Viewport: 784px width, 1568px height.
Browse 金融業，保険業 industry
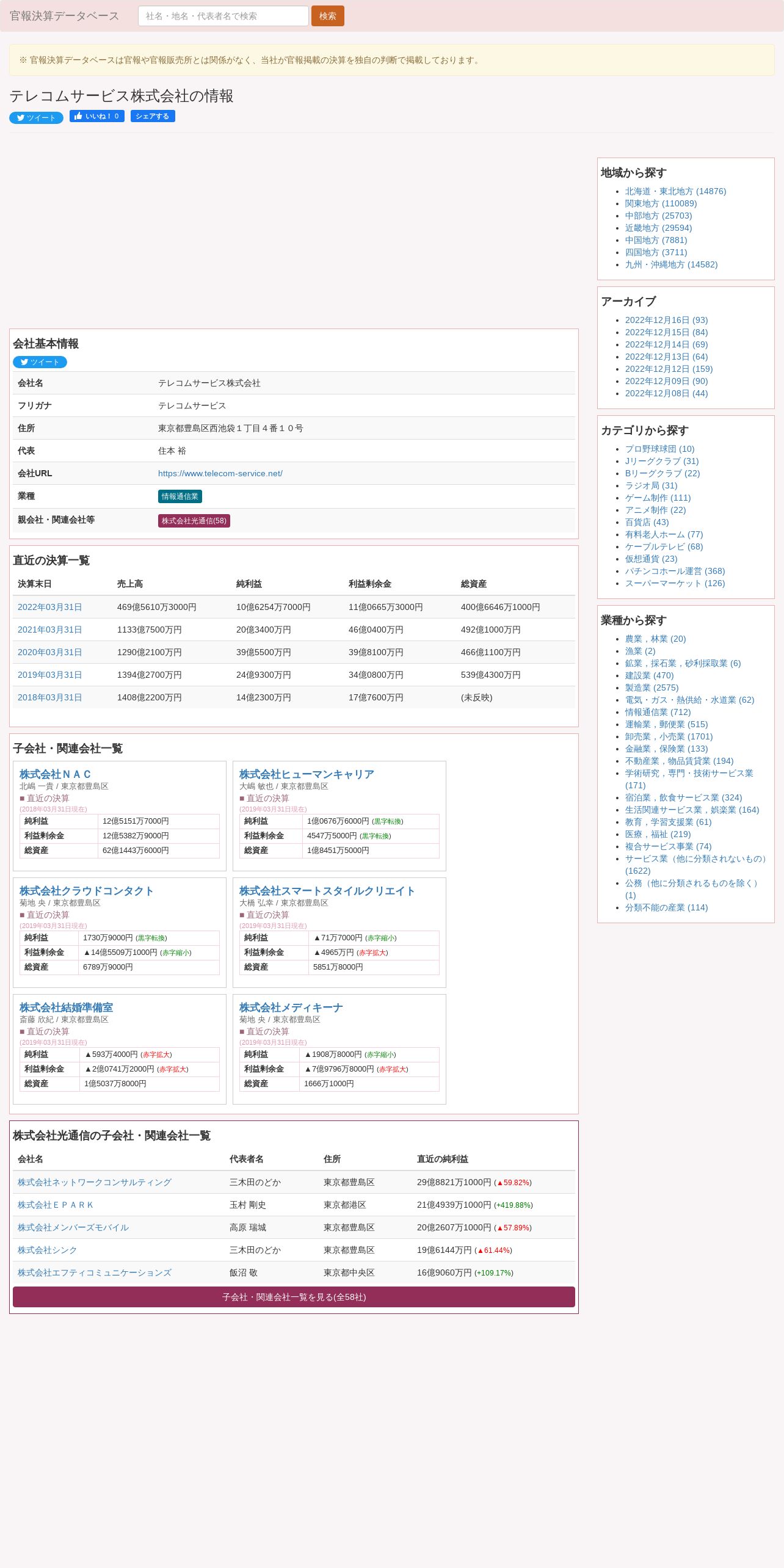tap(666, 749)
